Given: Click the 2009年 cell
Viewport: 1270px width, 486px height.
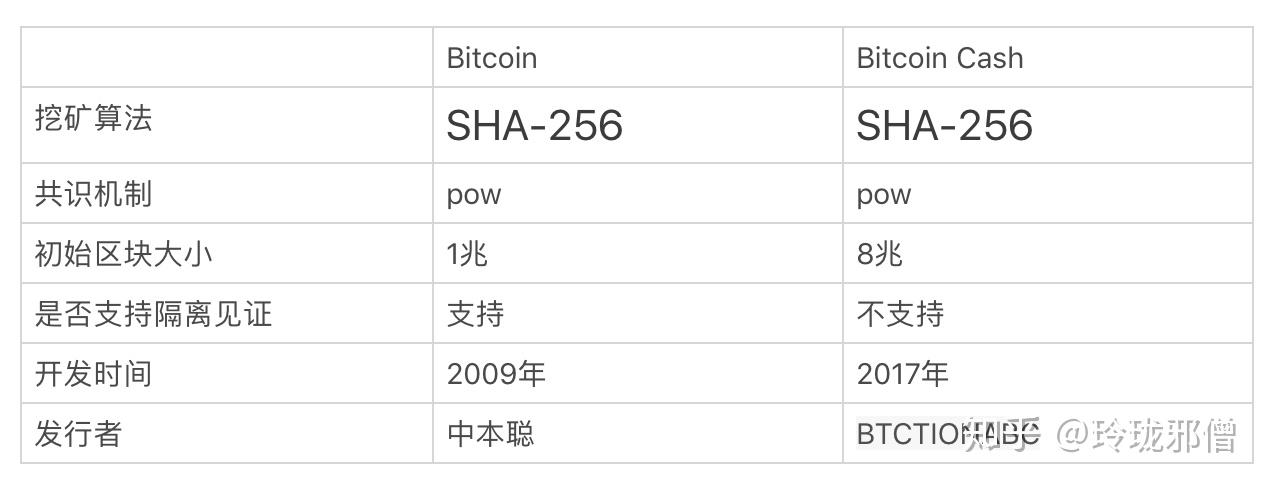Looking at the screenshot, I should click(x=496, y=374).
